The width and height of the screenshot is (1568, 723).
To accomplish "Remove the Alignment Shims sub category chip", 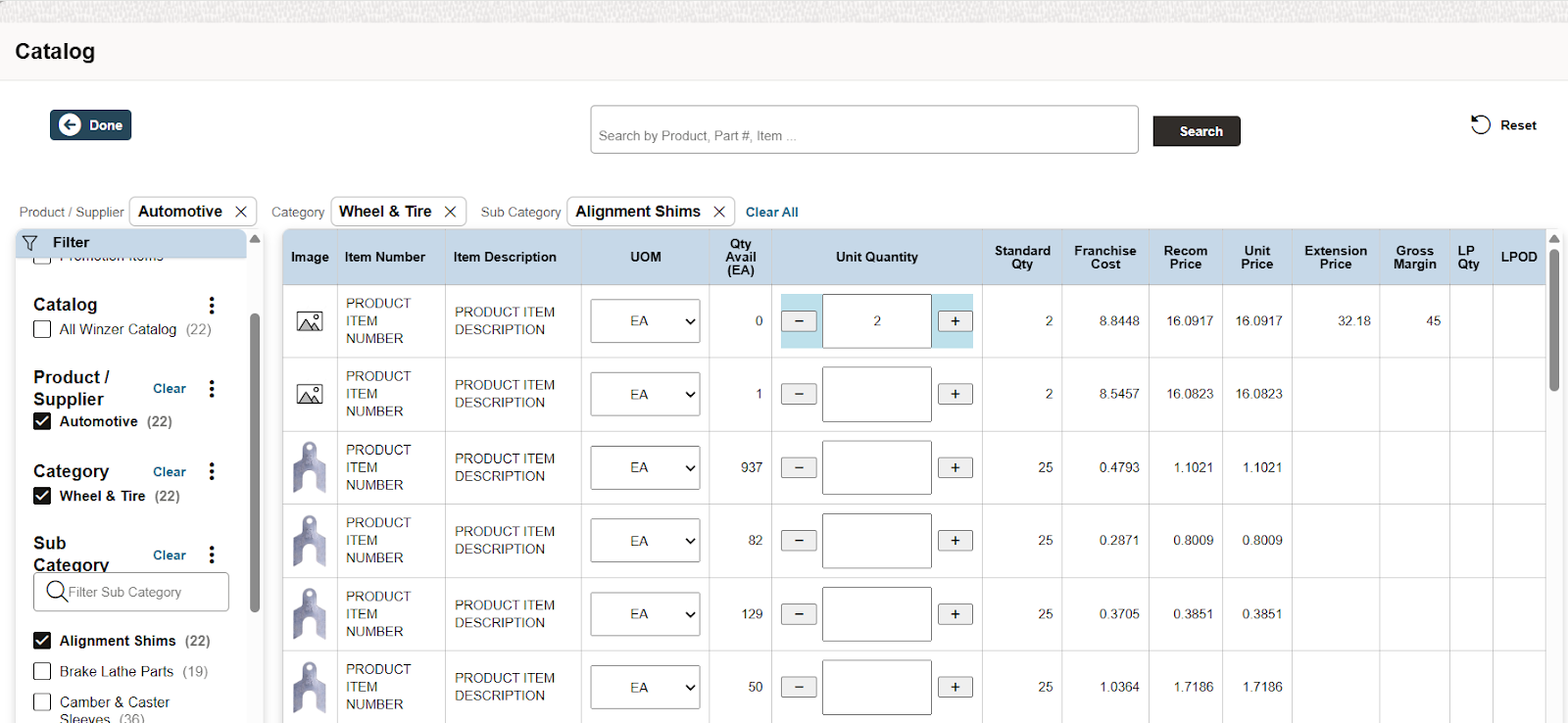I will tap(719, 212).
